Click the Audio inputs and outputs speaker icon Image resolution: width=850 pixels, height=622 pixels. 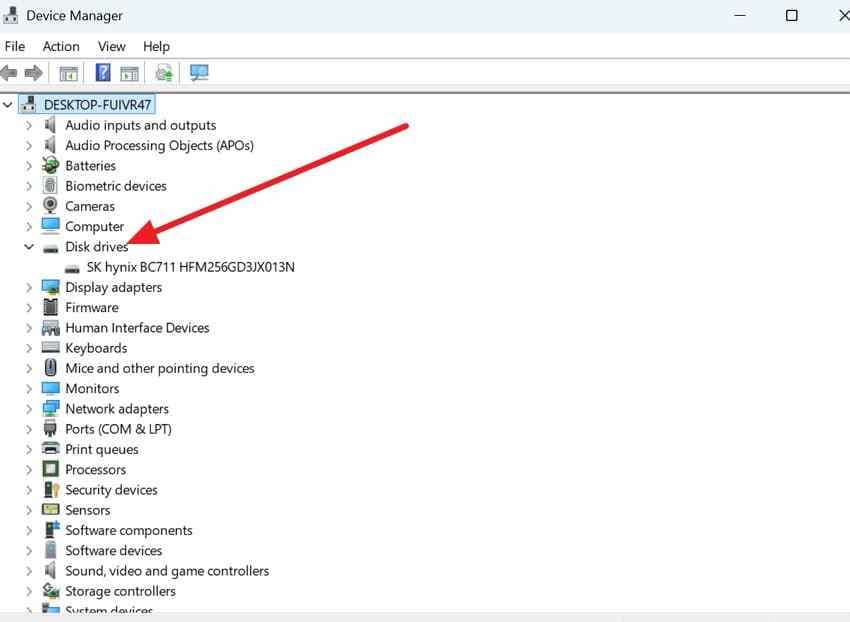click(x=50, y=125)
